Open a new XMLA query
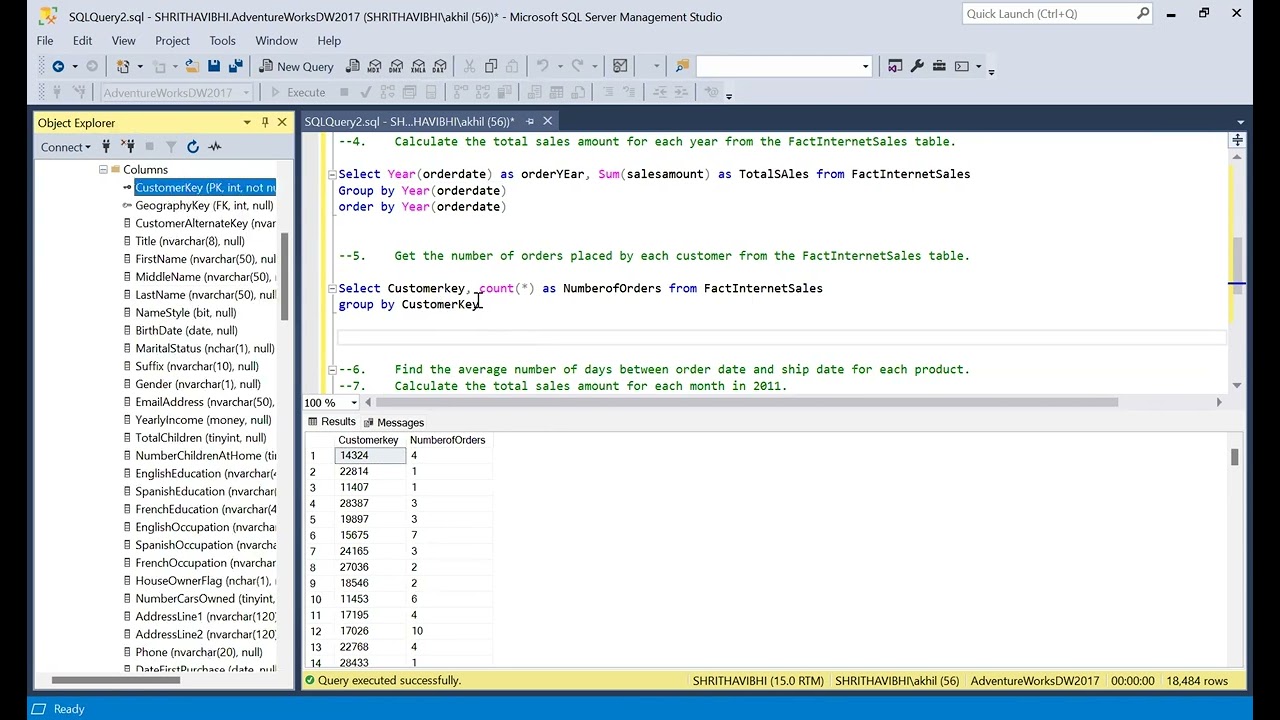 pyautogui.click(x=418, y=66)
